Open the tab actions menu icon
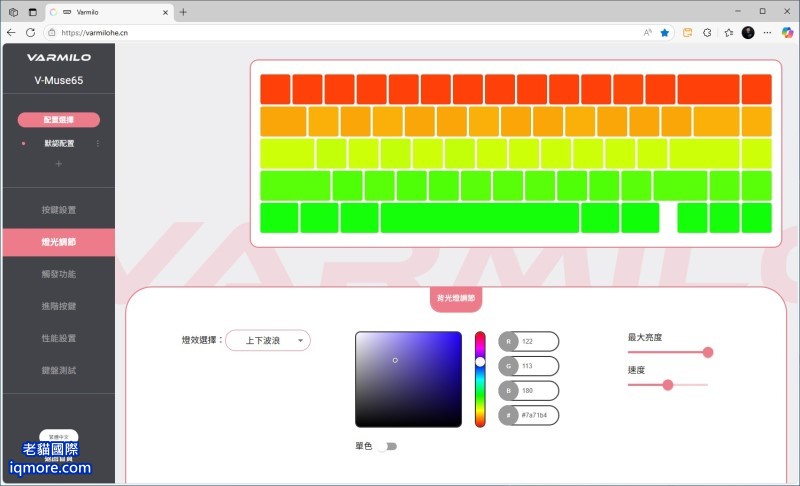The height and width of the screenshot is (486, 800). tap(33, 12)
